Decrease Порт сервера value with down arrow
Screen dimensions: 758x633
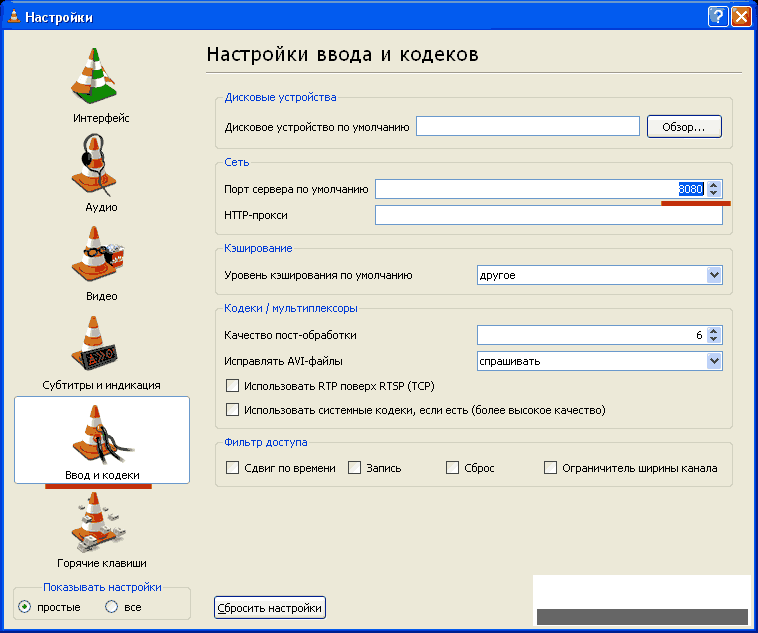pyautogui.click(x=714, y=193)
